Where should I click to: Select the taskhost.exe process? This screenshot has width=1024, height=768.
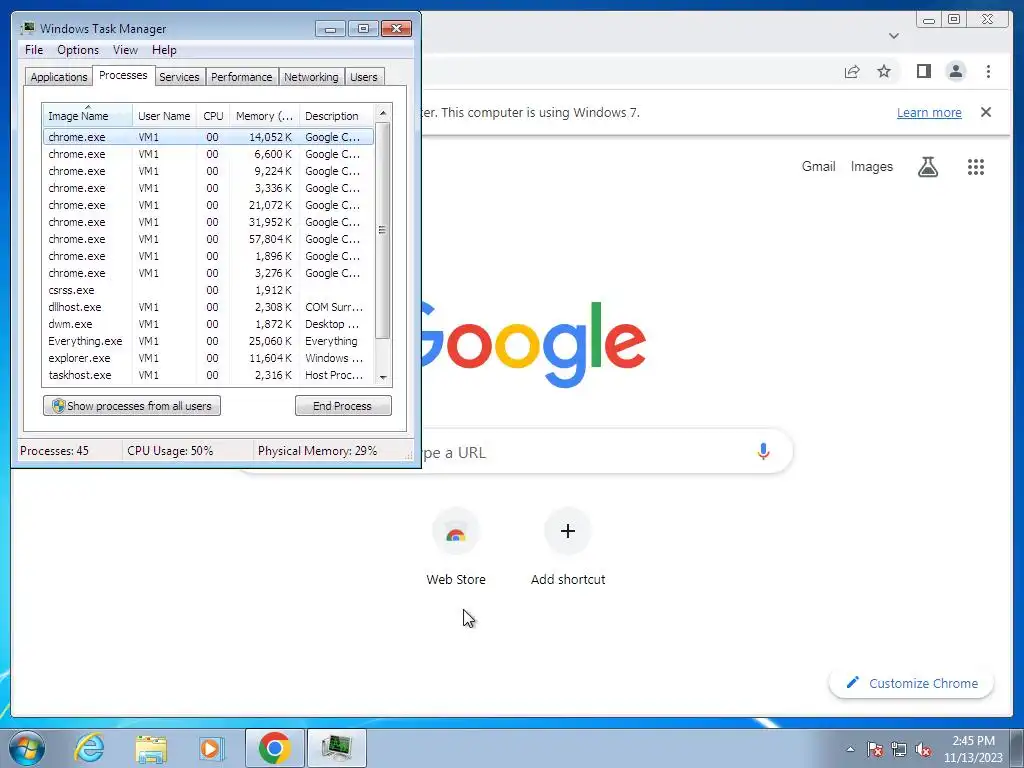[208, 375]
